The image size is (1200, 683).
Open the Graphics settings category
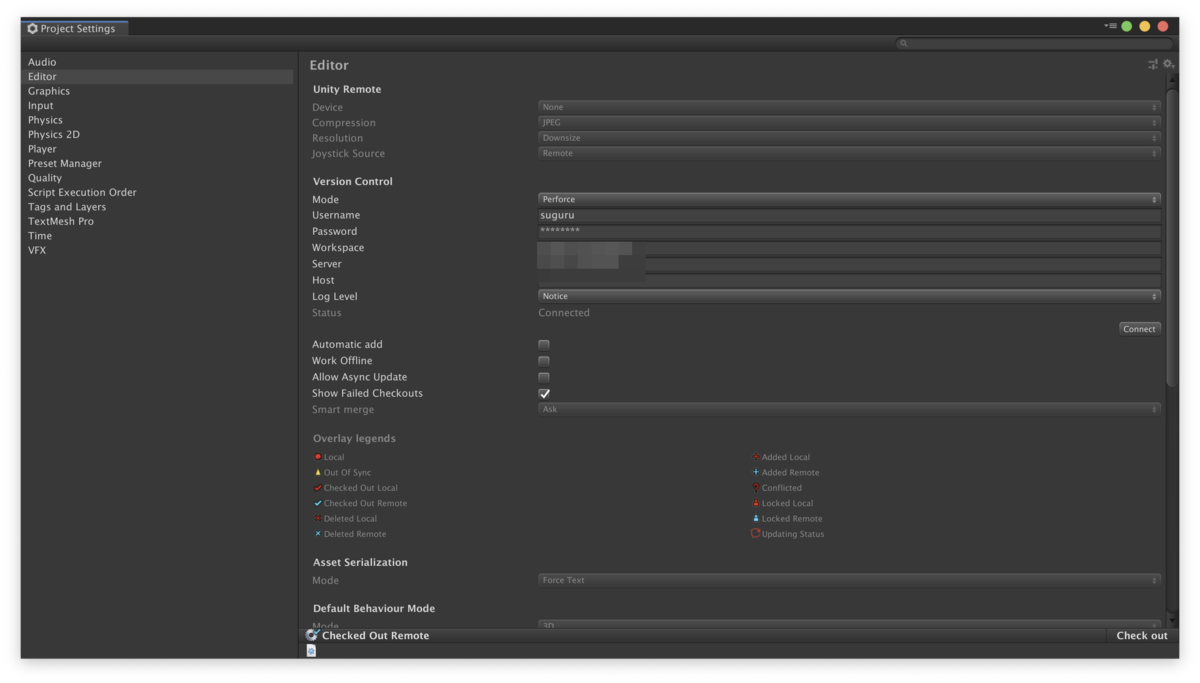coord(49,91)
